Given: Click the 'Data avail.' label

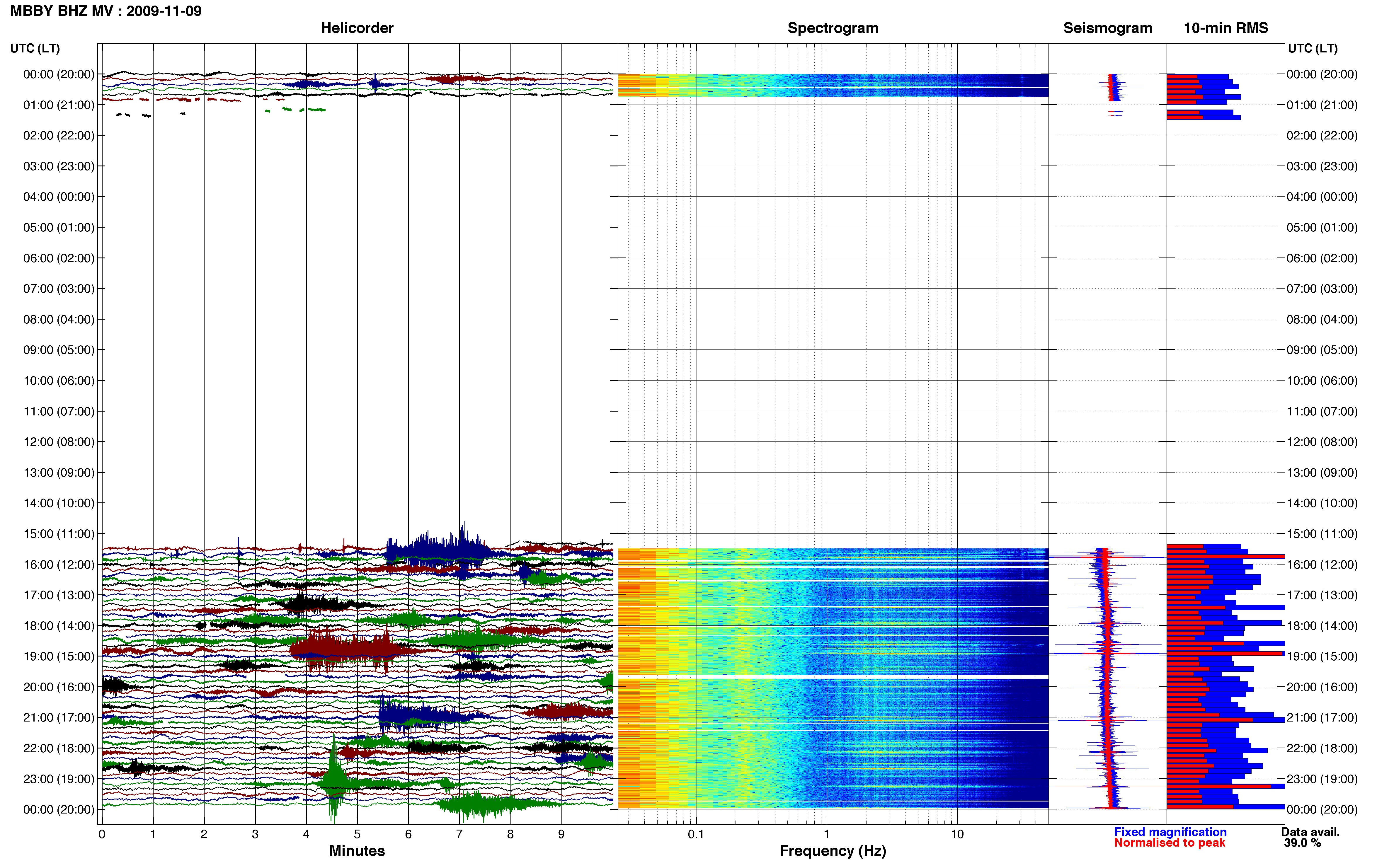Looking at the screenshot, I should pyautogui.click(x=1310, y=832).
